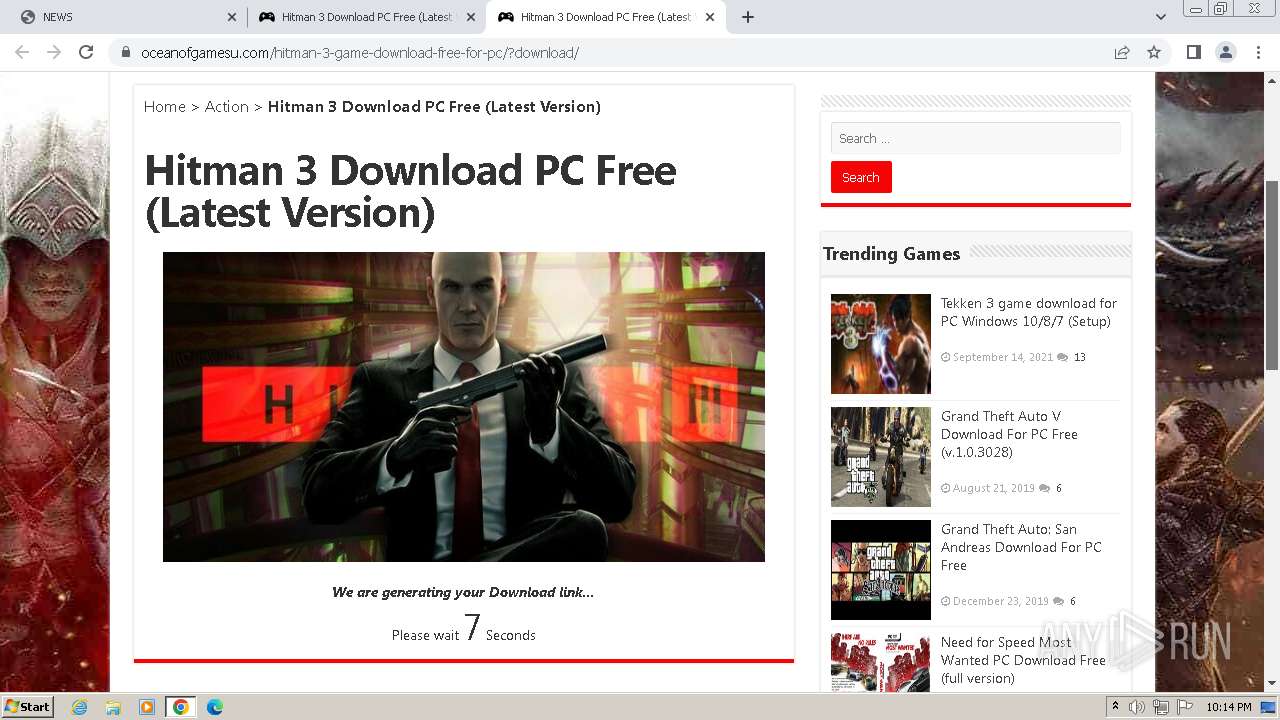Open Chrome three-dot menu
Screen dimensions: 1280x720
click(1258, 52)
